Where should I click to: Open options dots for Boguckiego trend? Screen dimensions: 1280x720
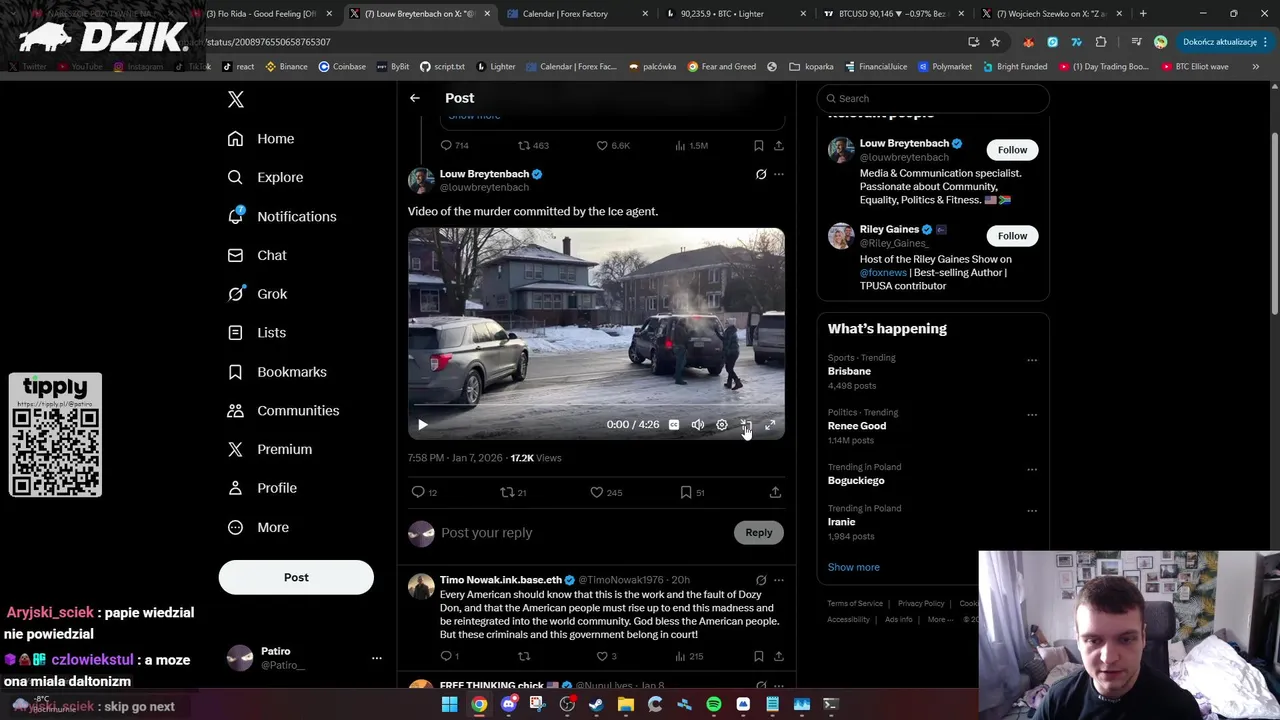pos(1032,470)
